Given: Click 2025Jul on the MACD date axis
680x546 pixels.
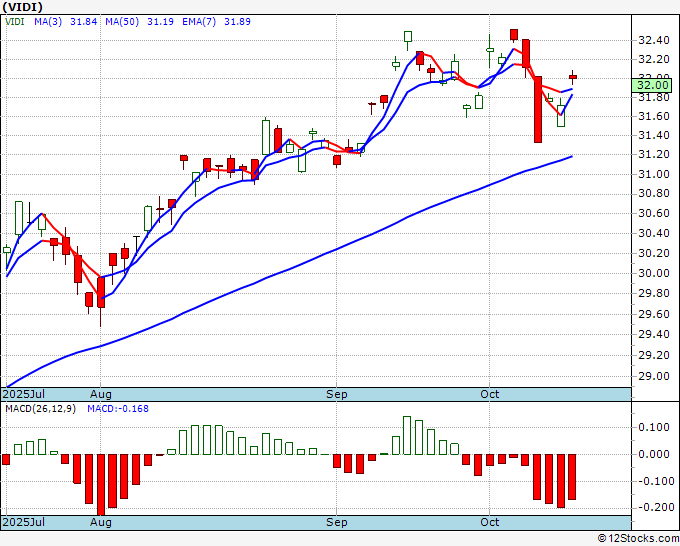Looking at the screenshot, I should coord(23,522).
